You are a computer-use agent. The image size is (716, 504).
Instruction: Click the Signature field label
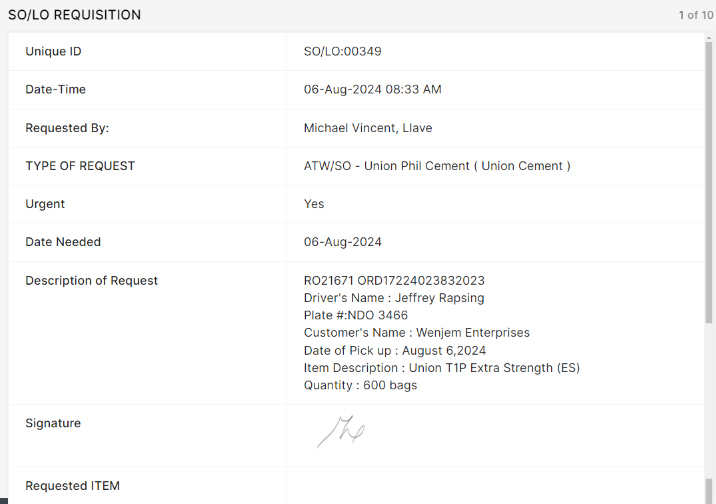pyautogui.click(x=53, y=423)
